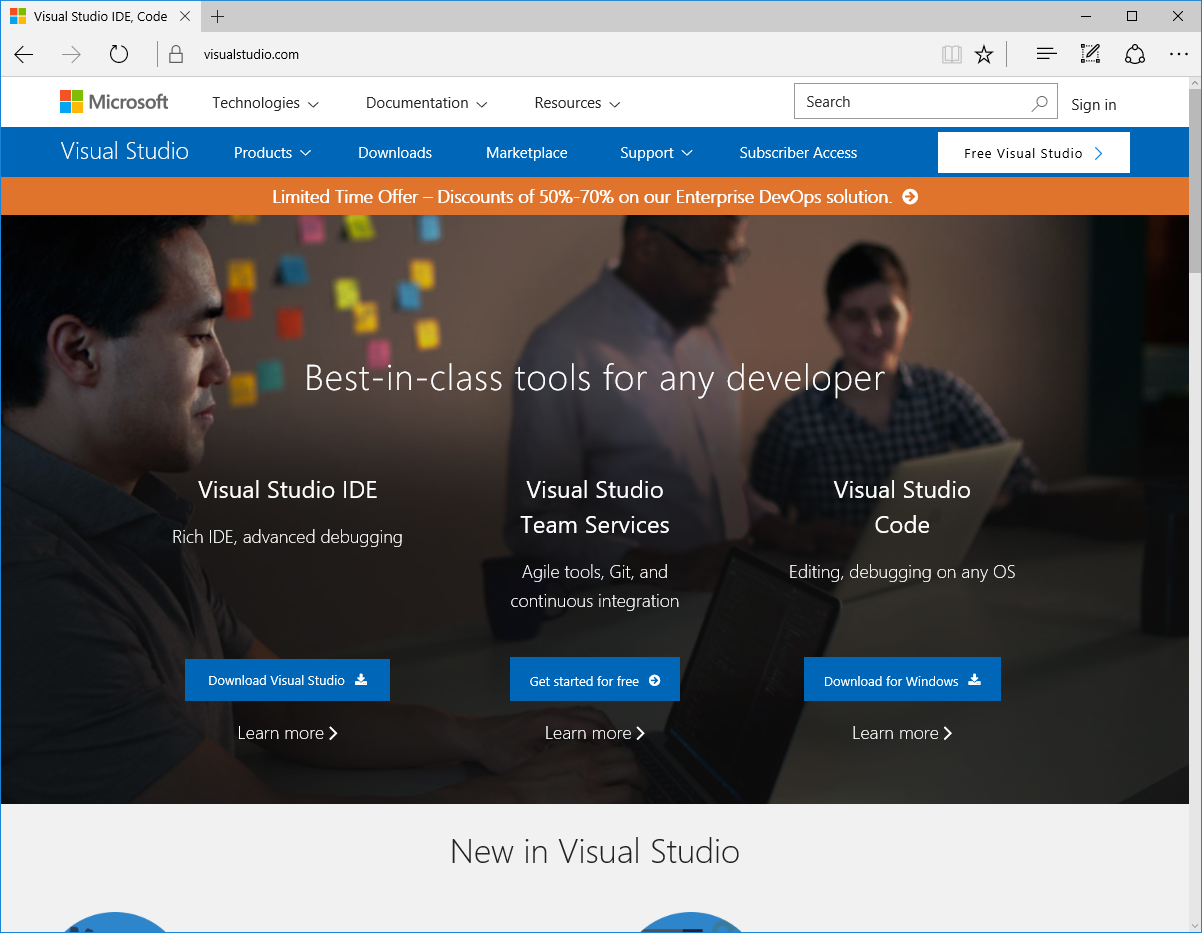This screenshot has width=1202, height=933.
Task: Click the Make a Web Note icon
Action: [x=1090, y=54]
